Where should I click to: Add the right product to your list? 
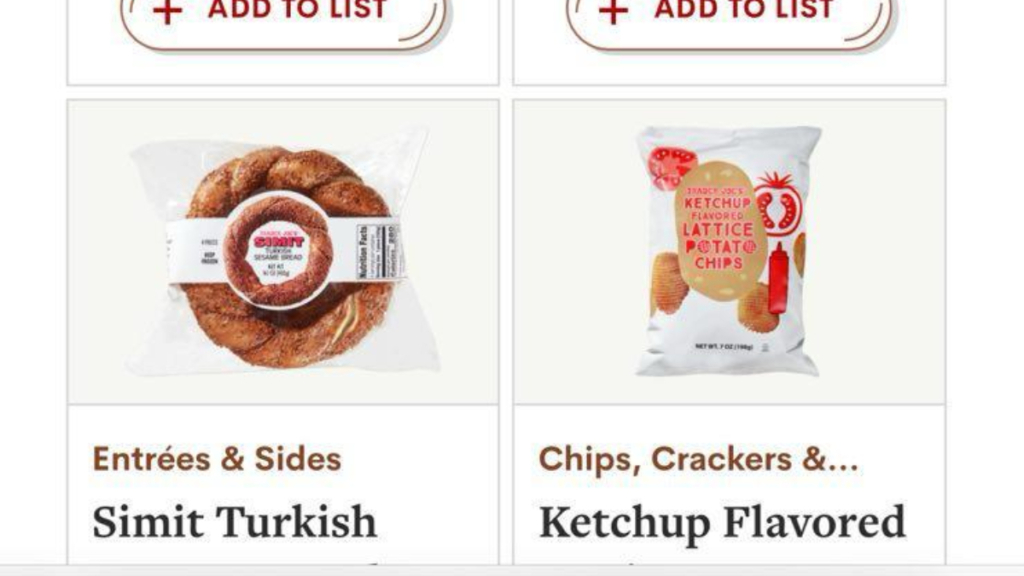pyautogui.click(x=728, y=16)
